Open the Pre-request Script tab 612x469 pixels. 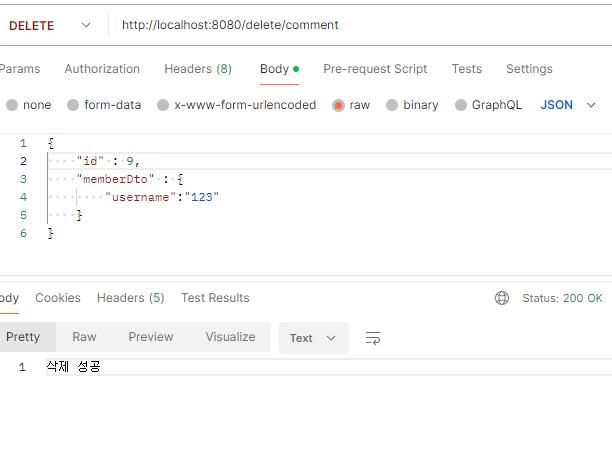375,69
